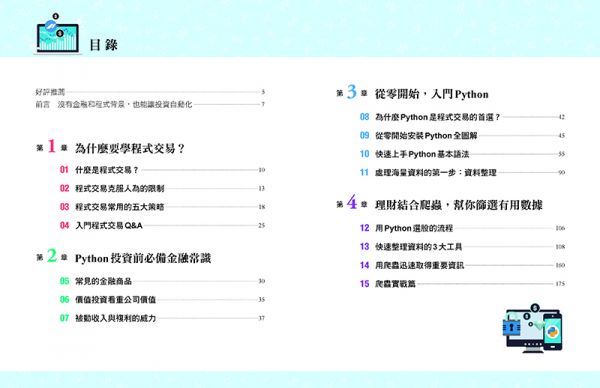The height and width of the screenshot is (388, 600).
Task: Go to section 03 程式交易常用的五大策略
Action: pyautogui.click(x=162, y=207)
